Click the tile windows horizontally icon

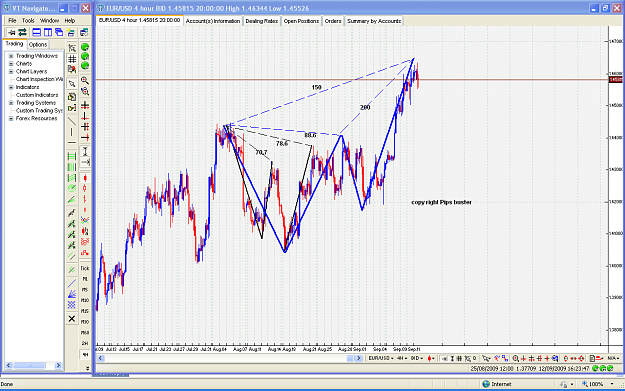pyautogui.click(x=37, y=32)
